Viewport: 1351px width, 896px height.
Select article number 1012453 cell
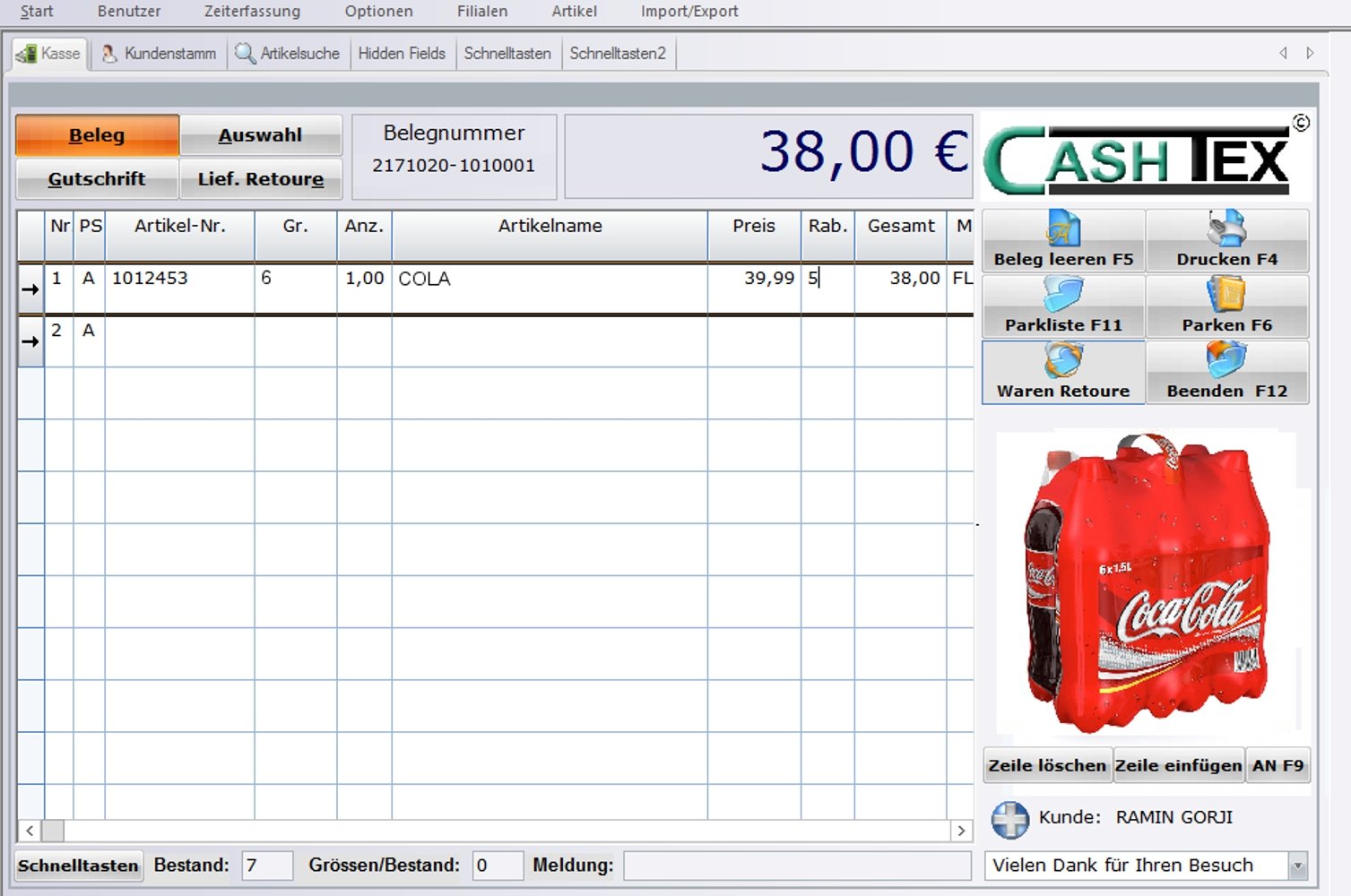[x=179, y=289]
